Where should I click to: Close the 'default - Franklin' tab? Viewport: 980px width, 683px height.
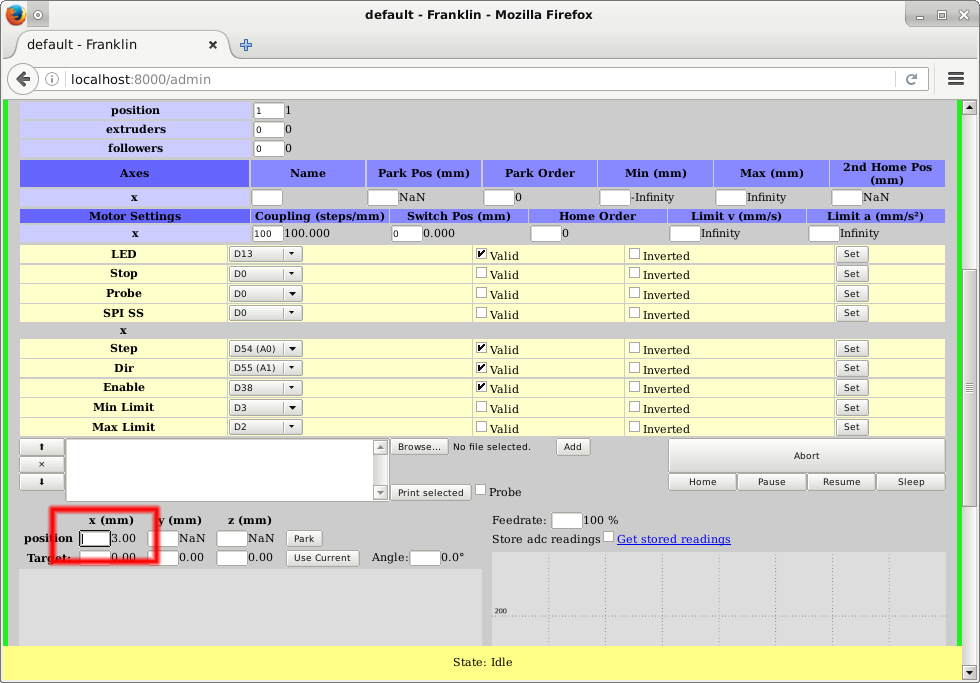[213, 45]
